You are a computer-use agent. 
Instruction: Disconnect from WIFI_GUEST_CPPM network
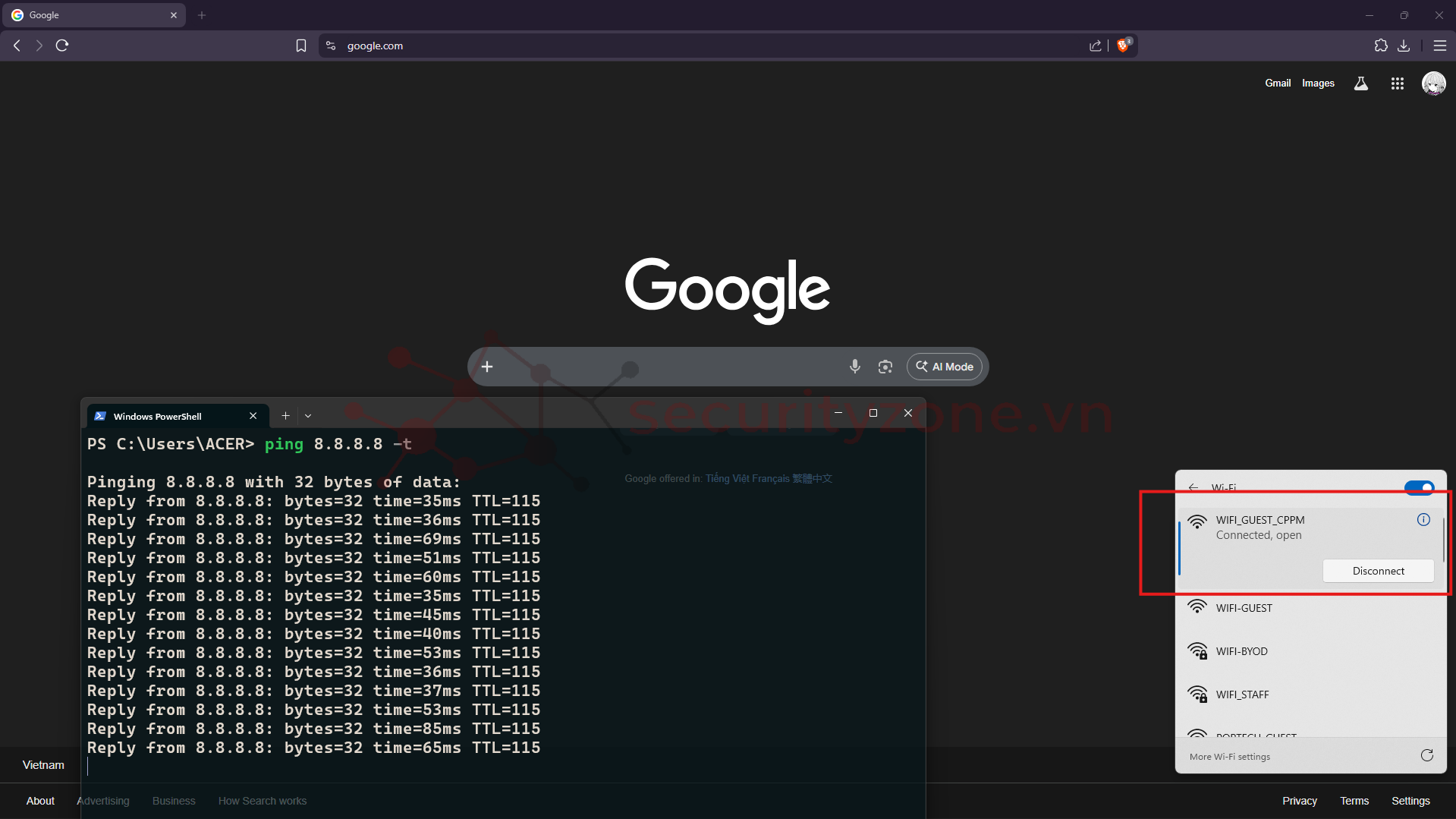pyautogui.click(x=1378, y=571)
